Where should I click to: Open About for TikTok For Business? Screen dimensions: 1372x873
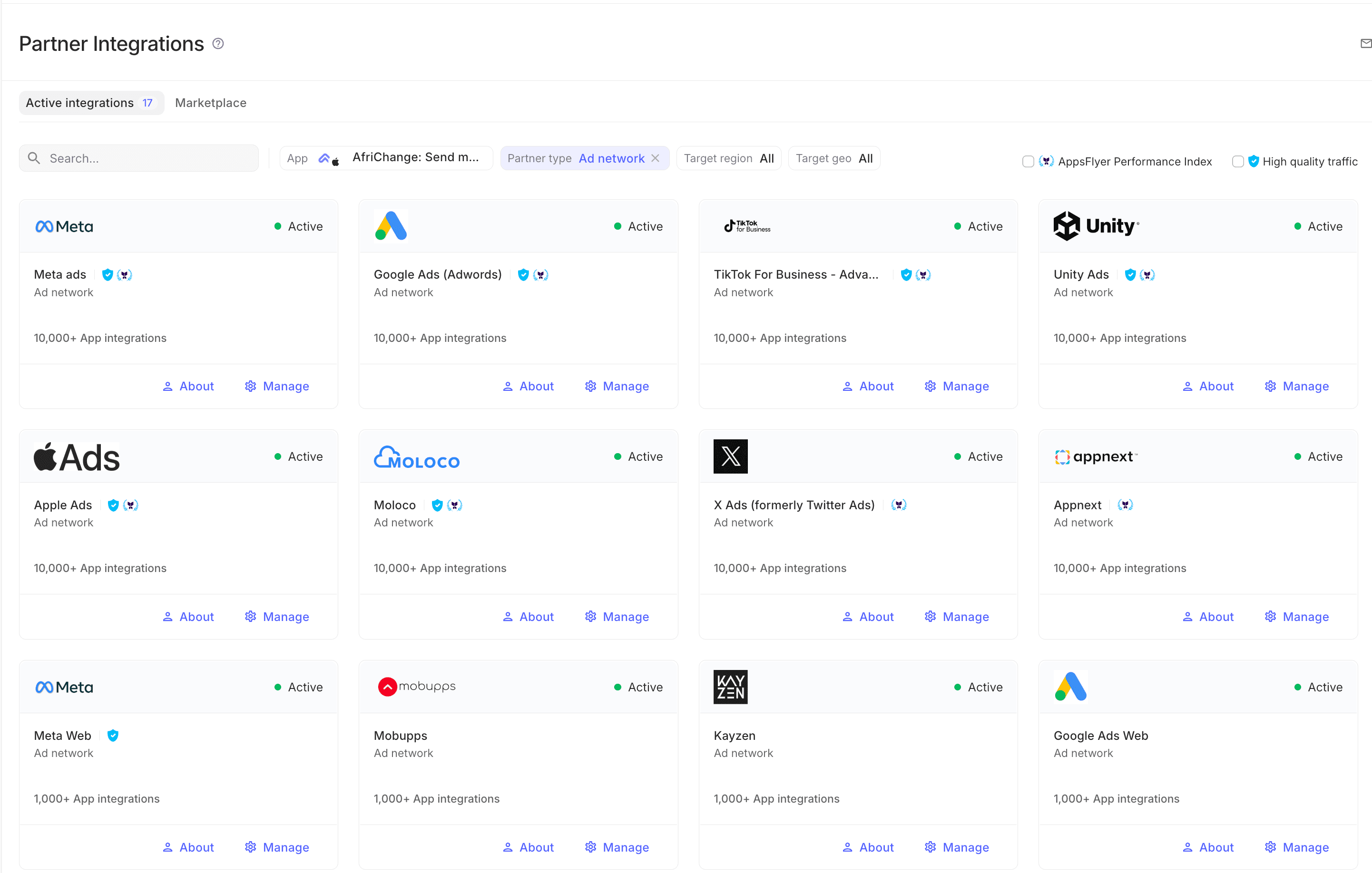point(868,386)
